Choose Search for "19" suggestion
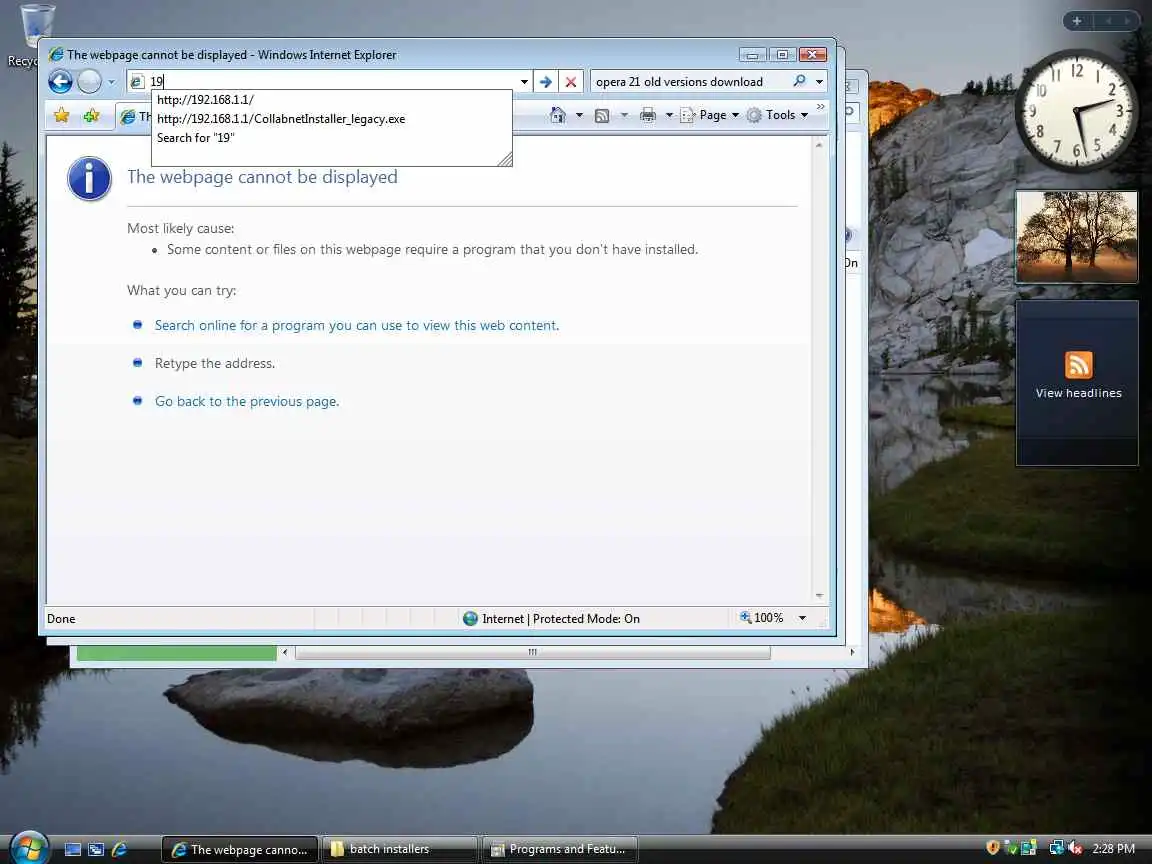Viewport: 1152px width, 864px height. click(331, 138)
